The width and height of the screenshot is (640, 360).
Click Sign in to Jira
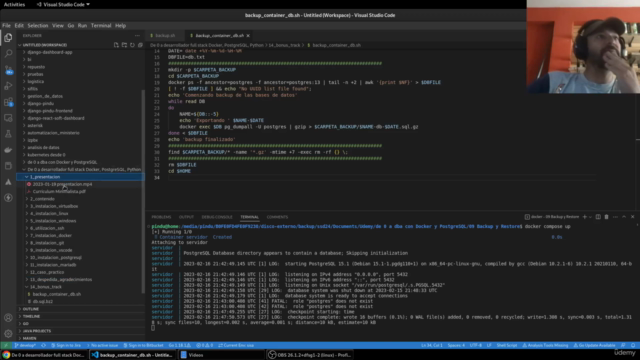(66, 345)
